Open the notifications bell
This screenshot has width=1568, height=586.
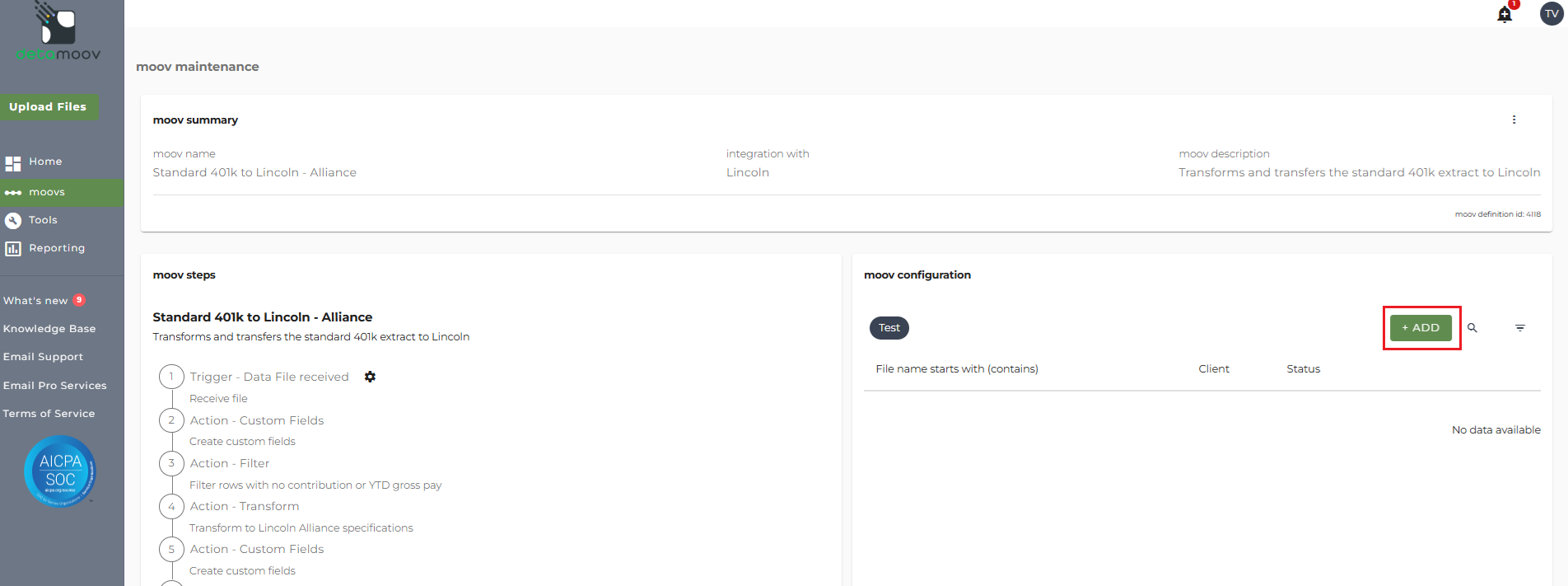point(1505,14)
